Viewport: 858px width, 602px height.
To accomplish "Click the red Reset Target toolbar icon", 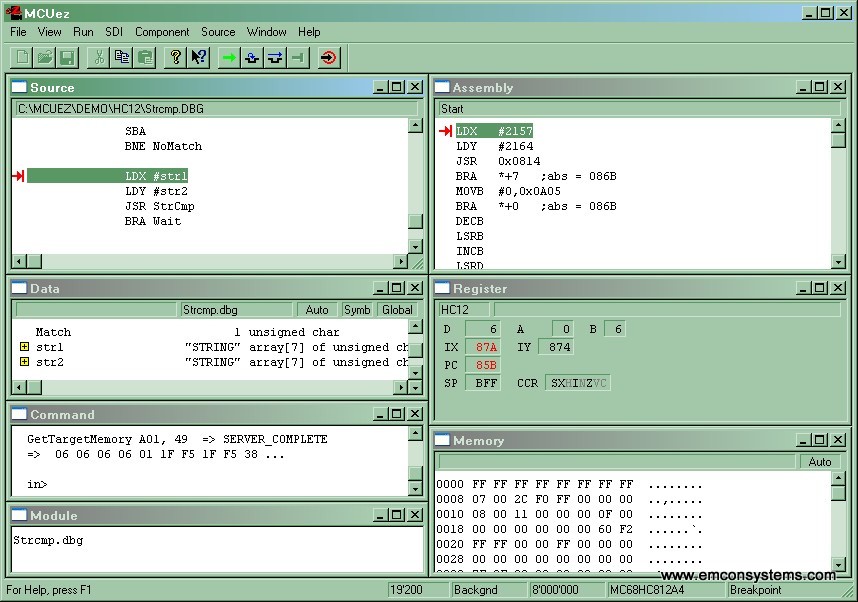I will click(329, 58).
